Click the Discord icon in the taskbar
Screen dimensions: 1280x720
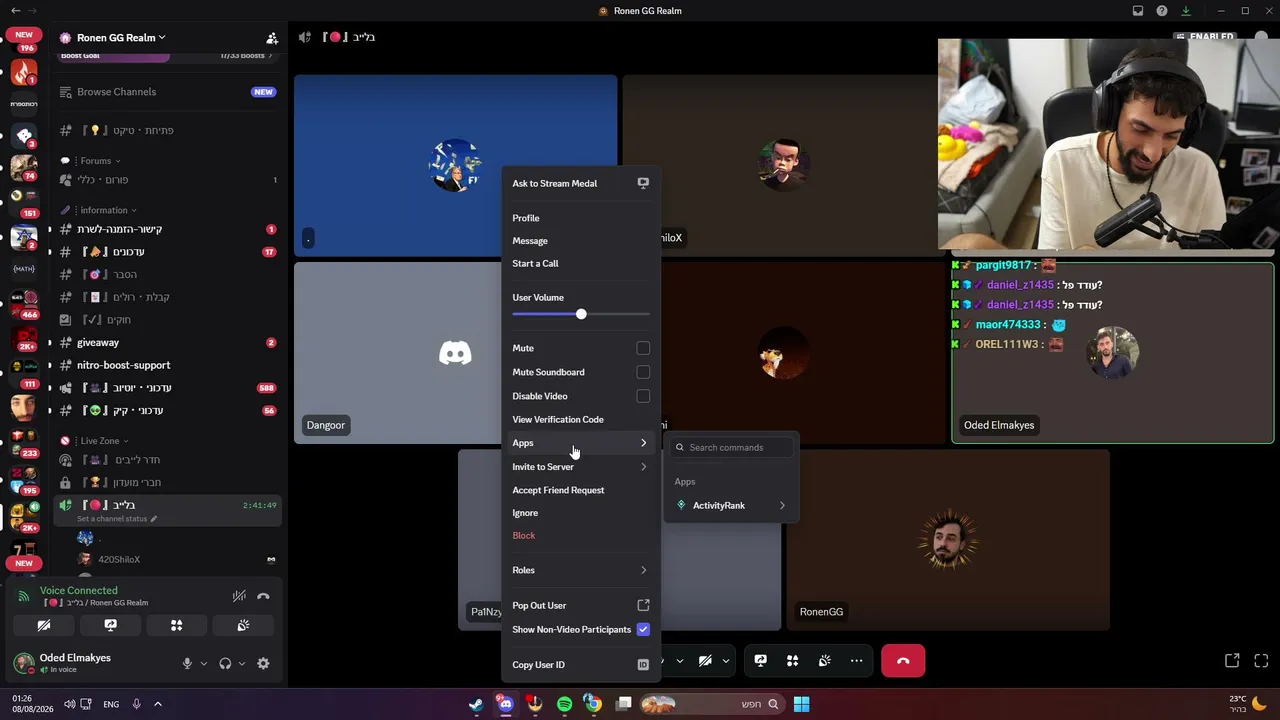[x=505, y=704]
